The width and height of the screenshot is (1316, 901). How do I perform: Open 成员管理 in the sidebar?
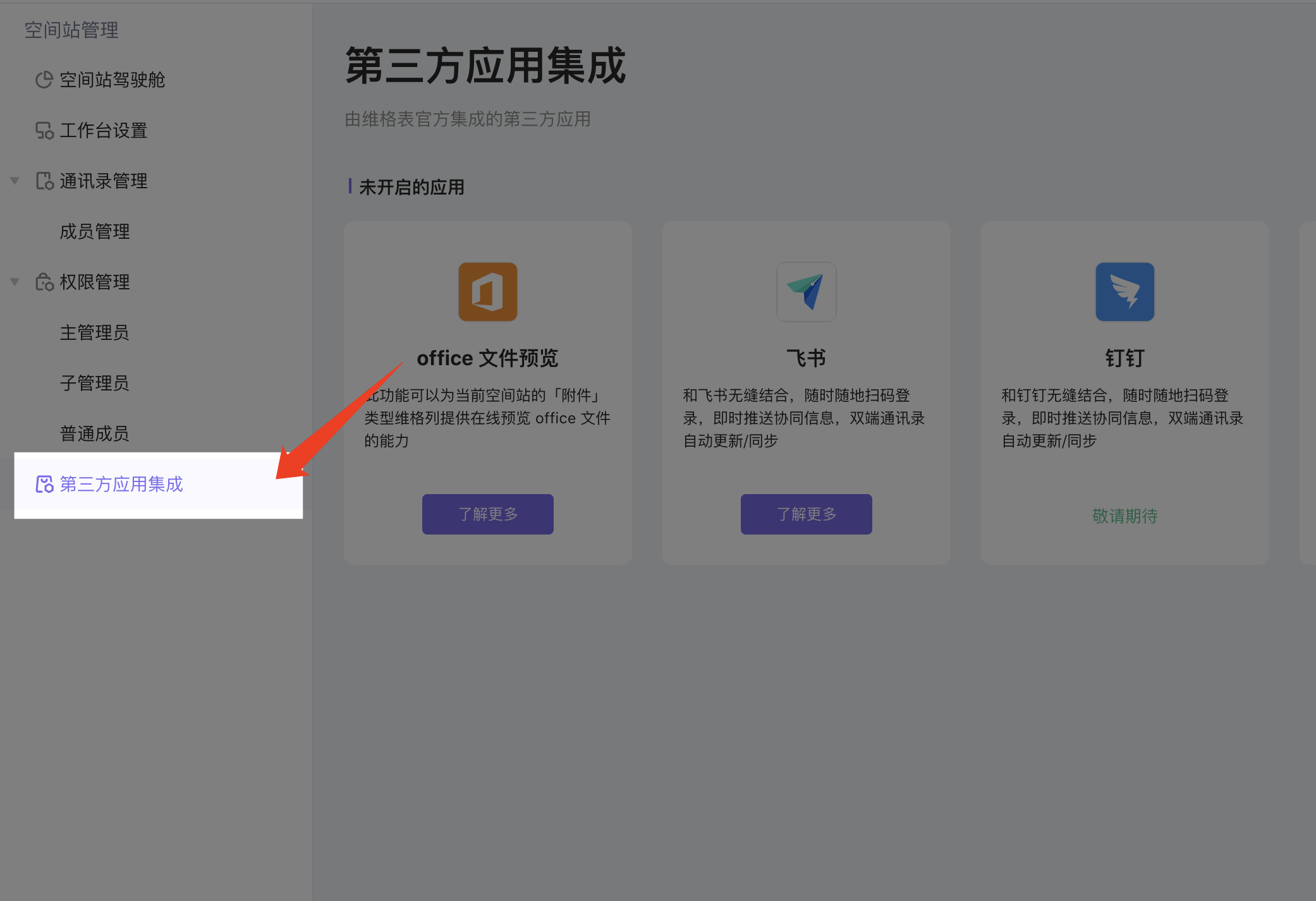tap(95, 231)
